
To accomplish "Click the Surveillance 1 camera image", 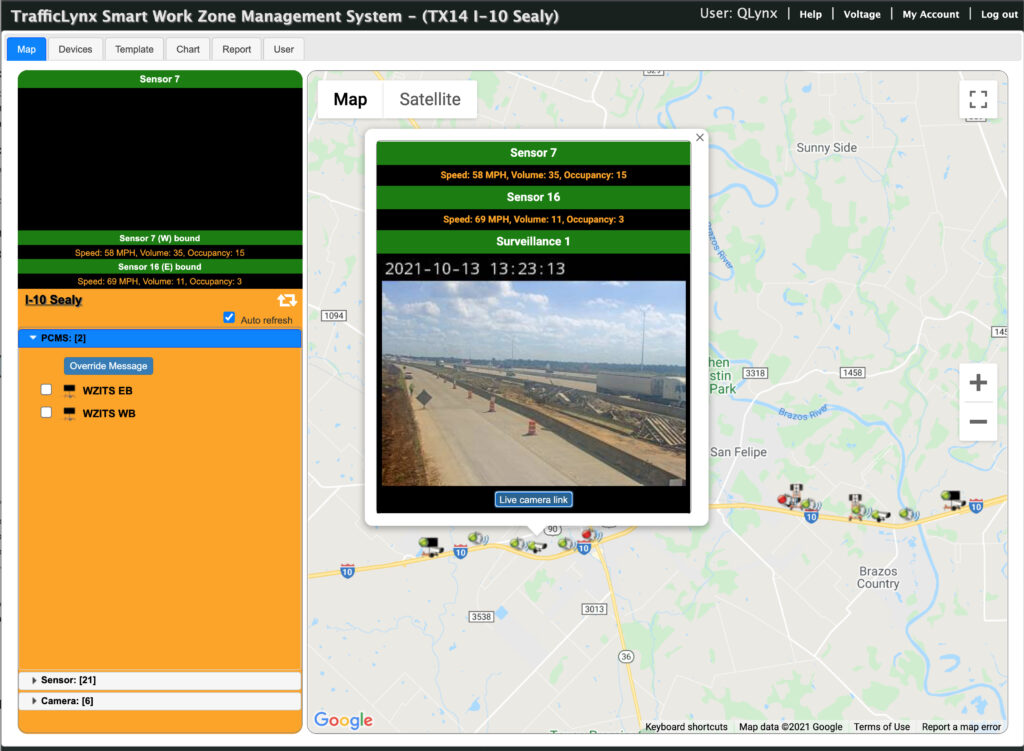I will (x=534, y=383).
